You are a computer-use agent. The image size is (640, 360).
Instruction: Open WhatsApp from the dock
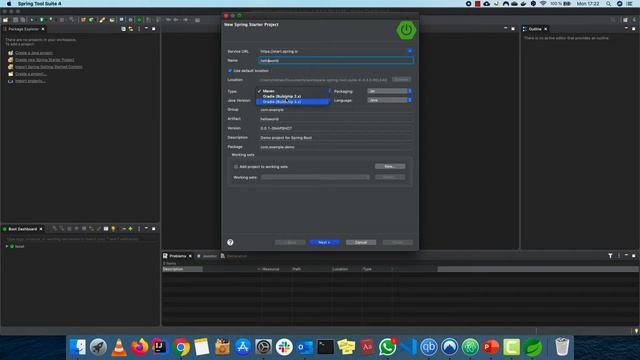387,347
